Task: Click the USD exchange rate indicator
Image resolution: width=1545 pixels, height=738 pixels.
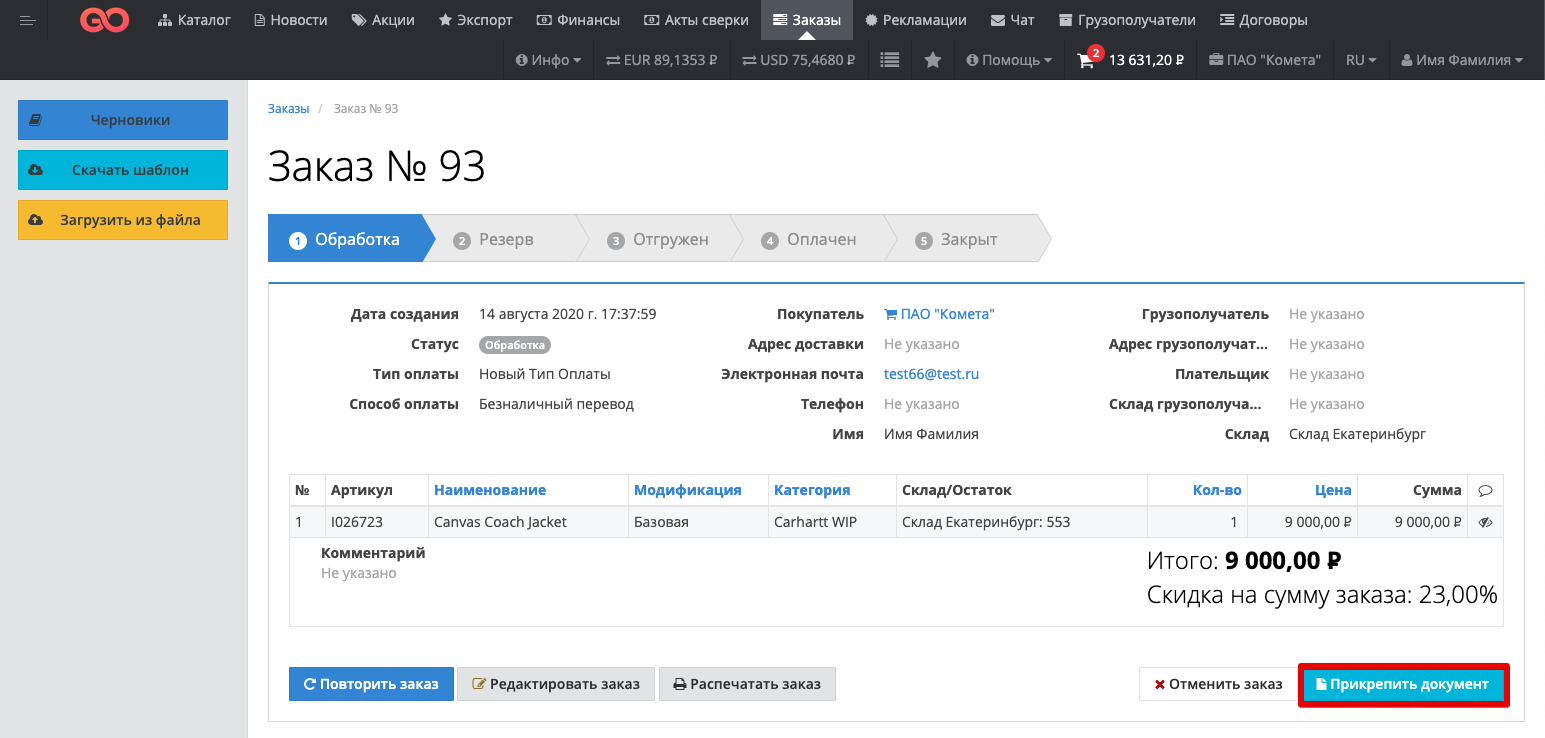Action: tap(798, 60)
